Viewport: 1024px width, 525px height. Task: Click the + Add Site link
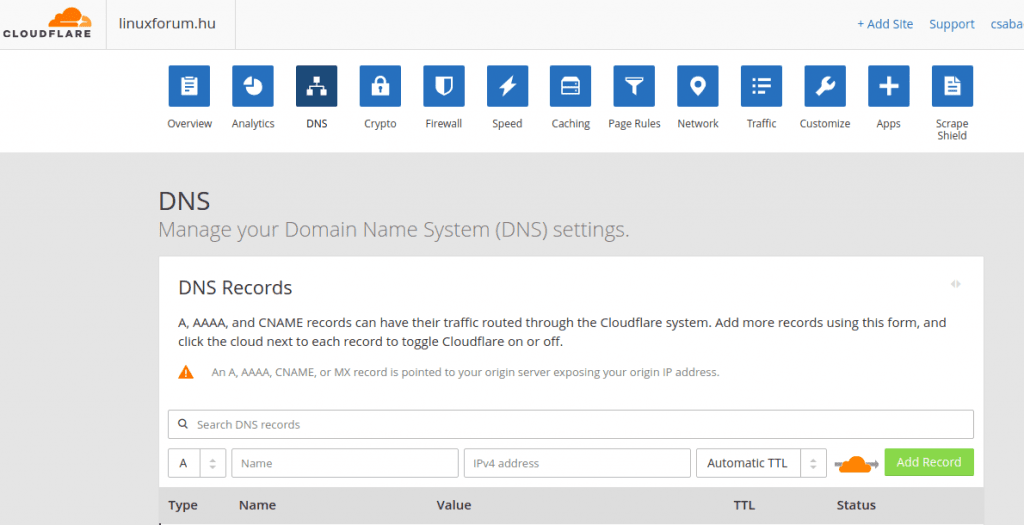click(x=885, y=24)
